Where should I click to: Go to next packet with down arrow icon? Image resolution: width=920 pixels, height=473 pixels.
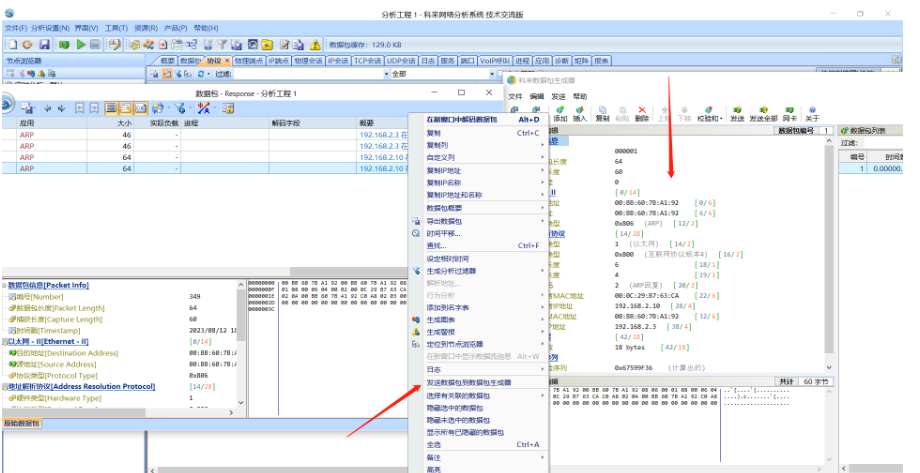[61, 108]
